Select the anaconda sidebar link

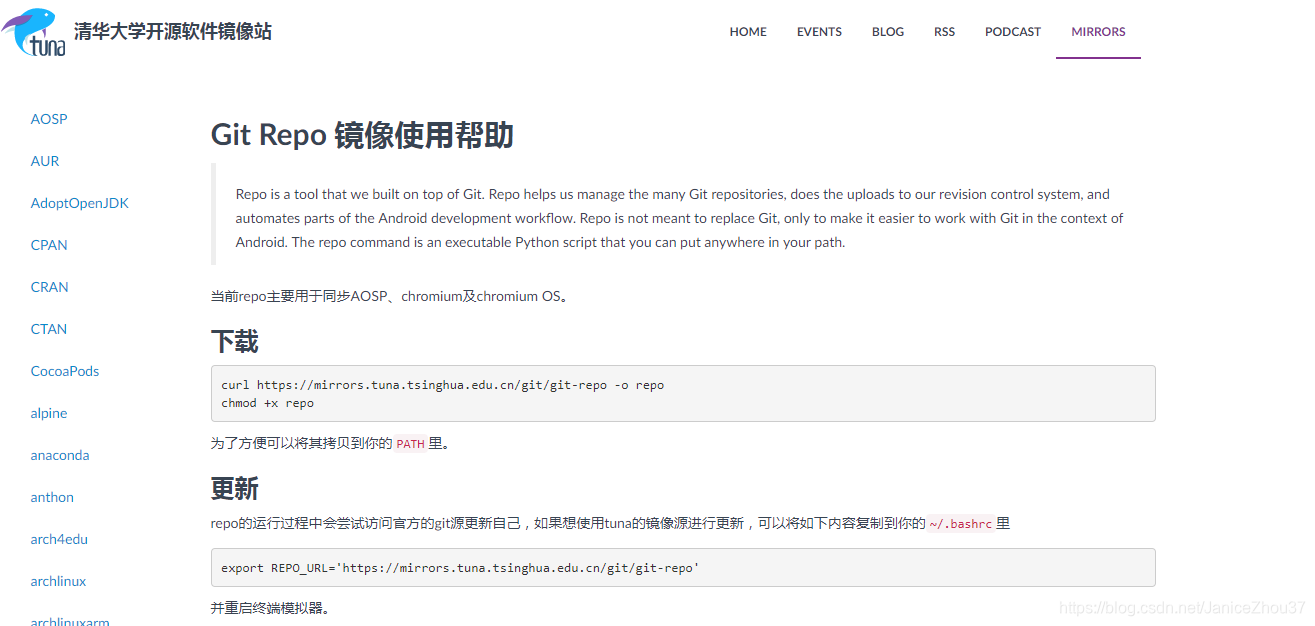pyautogui.click(x=60, y=455)
